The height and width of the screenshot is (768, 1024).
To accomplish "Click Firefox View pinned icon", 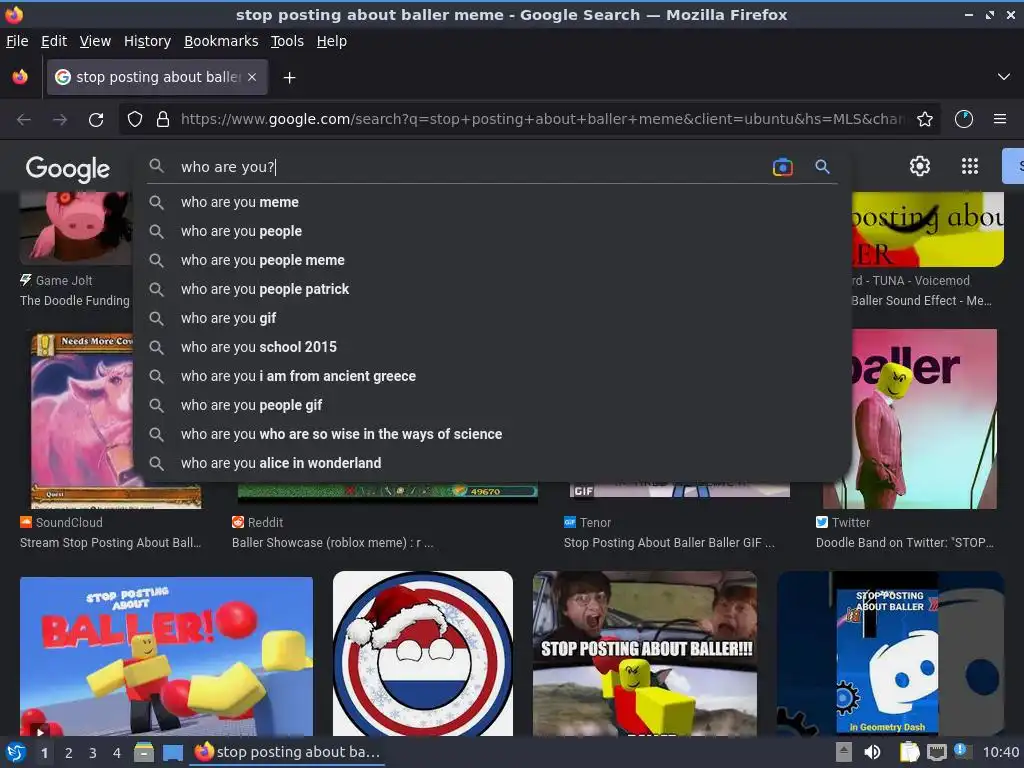I will [20, 77].
